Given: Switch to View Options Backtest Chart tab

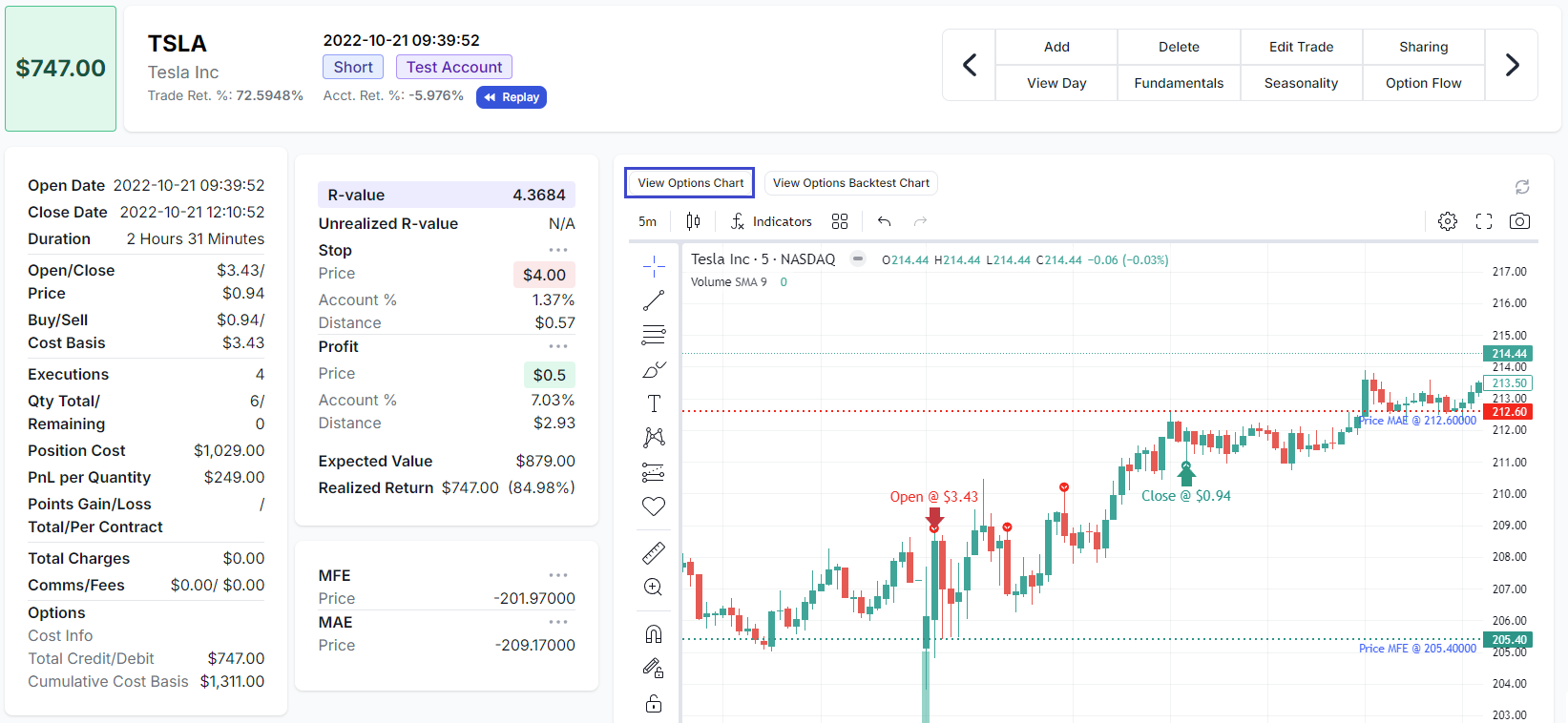Looking at the screenshot, I should (851, 183).
